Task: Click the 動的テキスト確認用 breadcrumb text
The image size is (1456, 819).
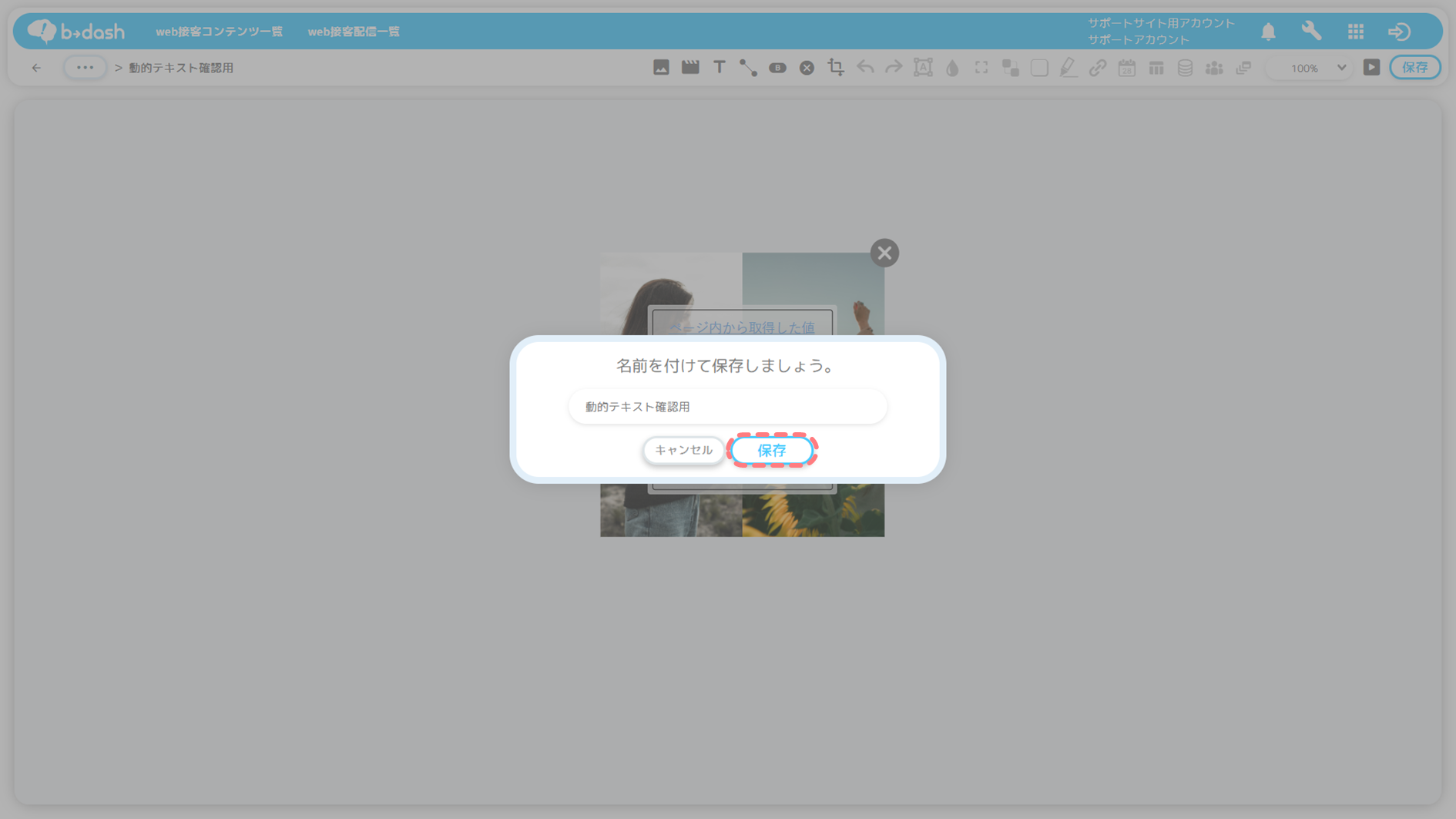Action: pos(181,68)
